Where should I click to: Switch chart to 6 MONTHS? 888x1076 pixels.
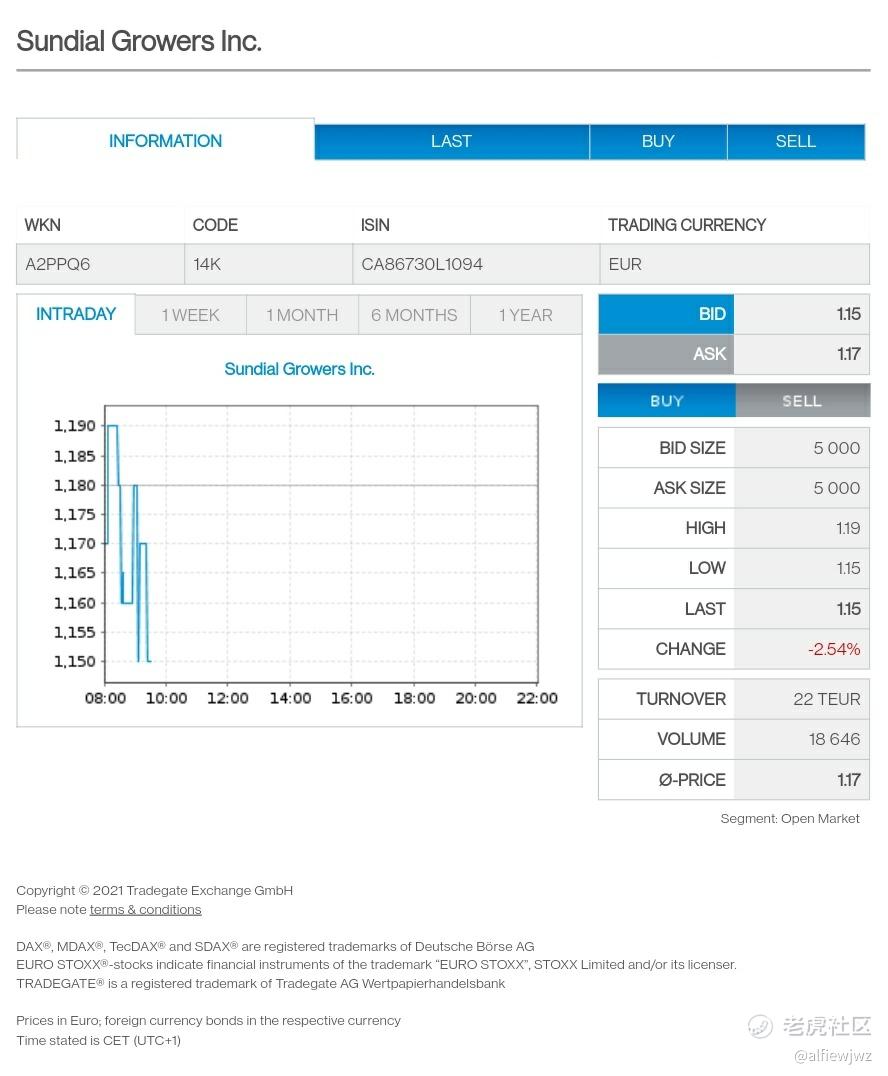pos(414,315)
